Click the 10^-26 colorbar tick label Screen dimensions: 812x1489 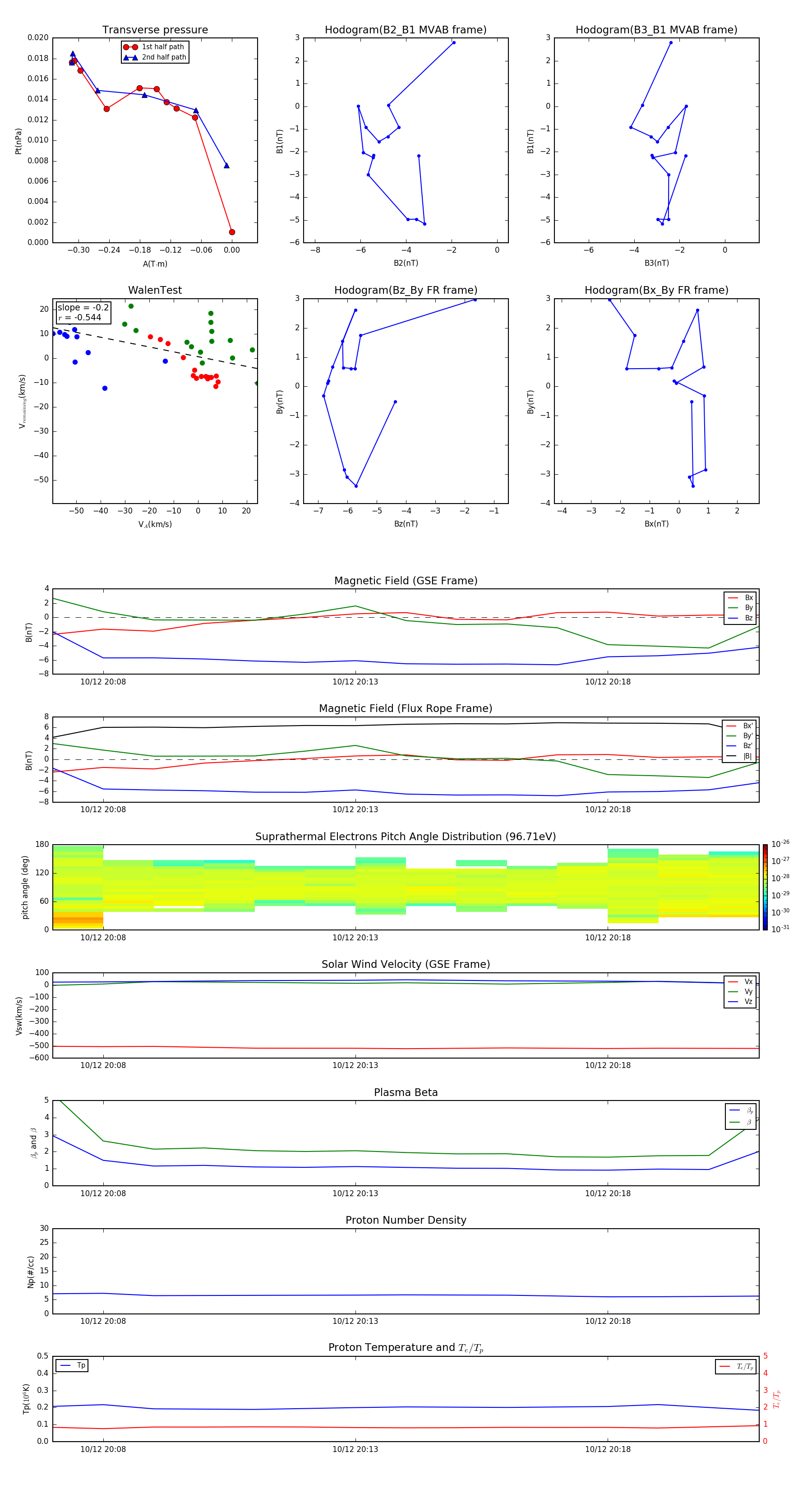tap(780, 844)
